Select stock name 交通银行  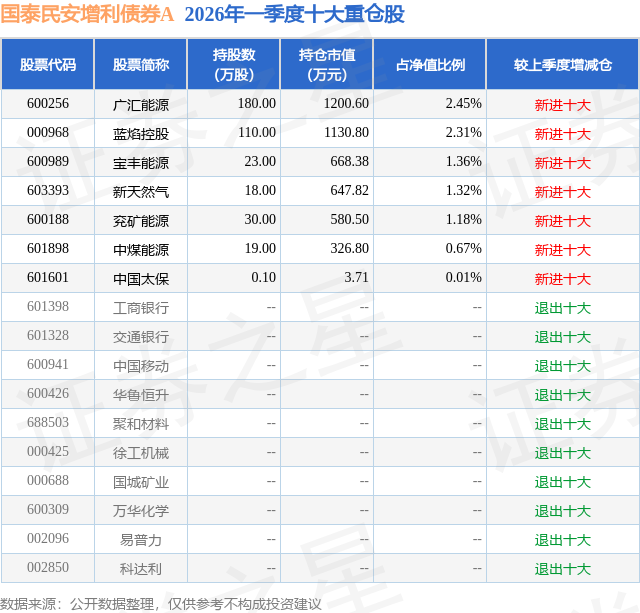(141, 337)
